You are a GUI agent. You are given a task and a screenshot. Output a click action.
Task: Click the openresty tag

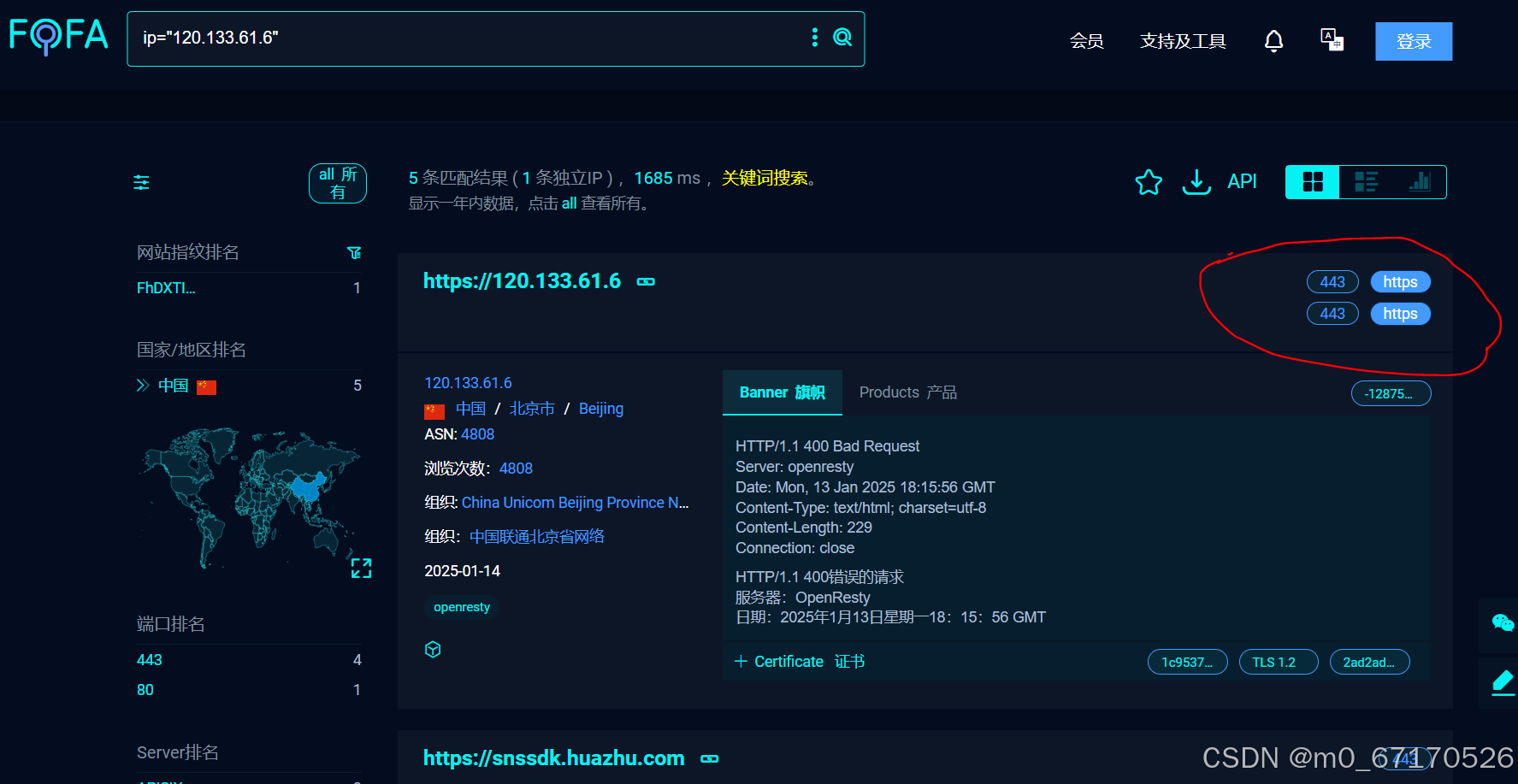coord(462,607)
